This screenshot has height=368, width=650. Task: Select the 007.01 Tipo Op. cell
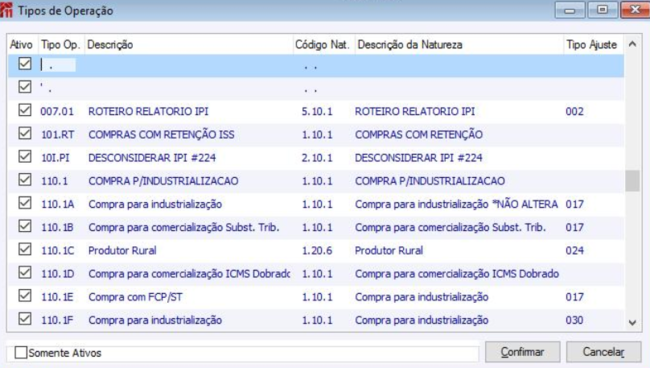pyautogui.click(x=57, y=111)
